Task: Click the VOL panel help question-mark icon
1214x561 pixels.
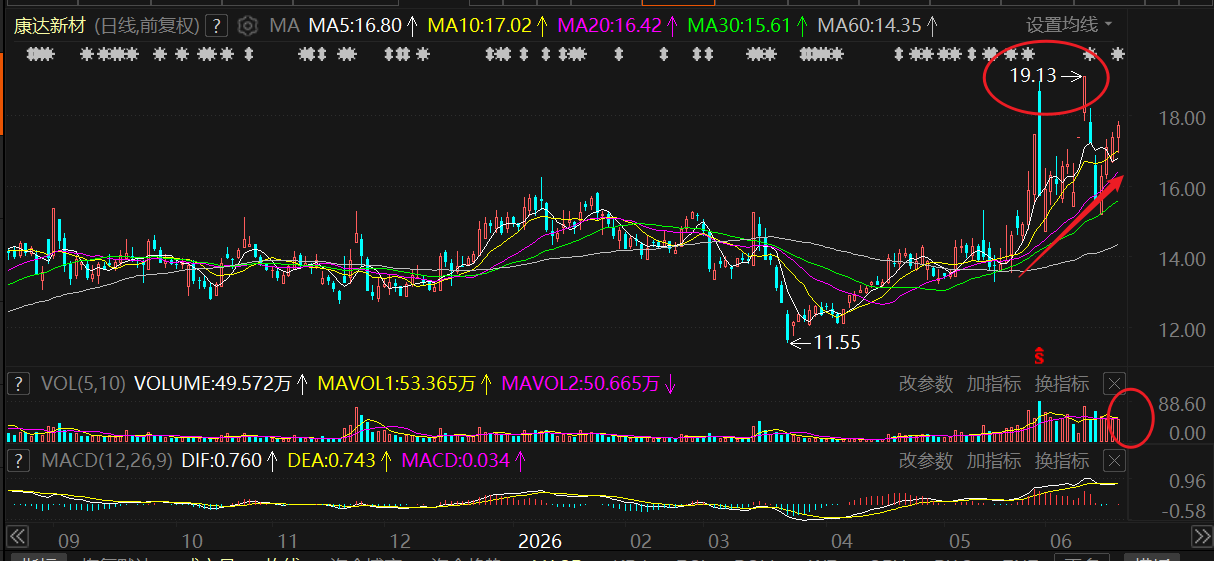Action: [18, 383]
